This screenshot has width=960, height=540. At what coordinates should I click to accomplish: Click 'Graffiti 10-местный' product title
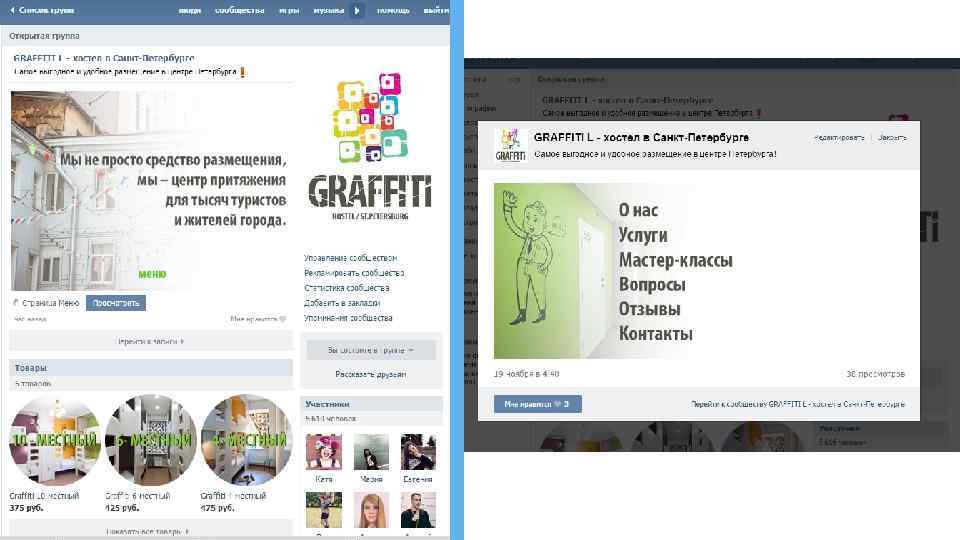(44, 496)
